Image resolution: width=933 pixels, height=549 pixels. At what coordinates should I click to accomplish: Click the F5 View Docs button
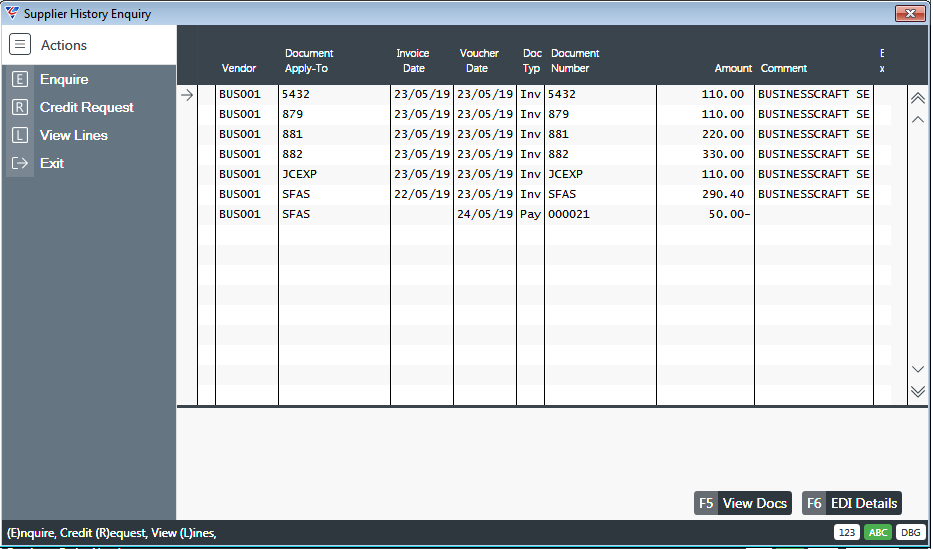[x=743, y=503]
